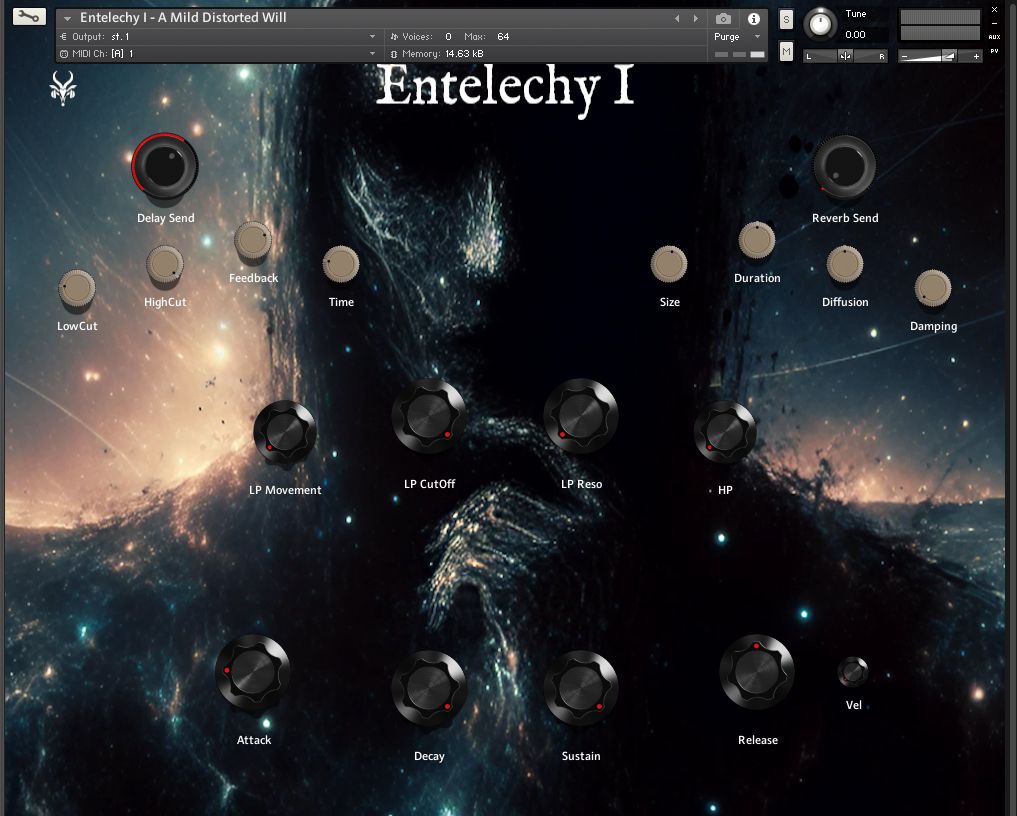Image resolution: width=1017 pixels, height=816 pixels.
Task: Click the pan center icon
Action: pos(845,56)
